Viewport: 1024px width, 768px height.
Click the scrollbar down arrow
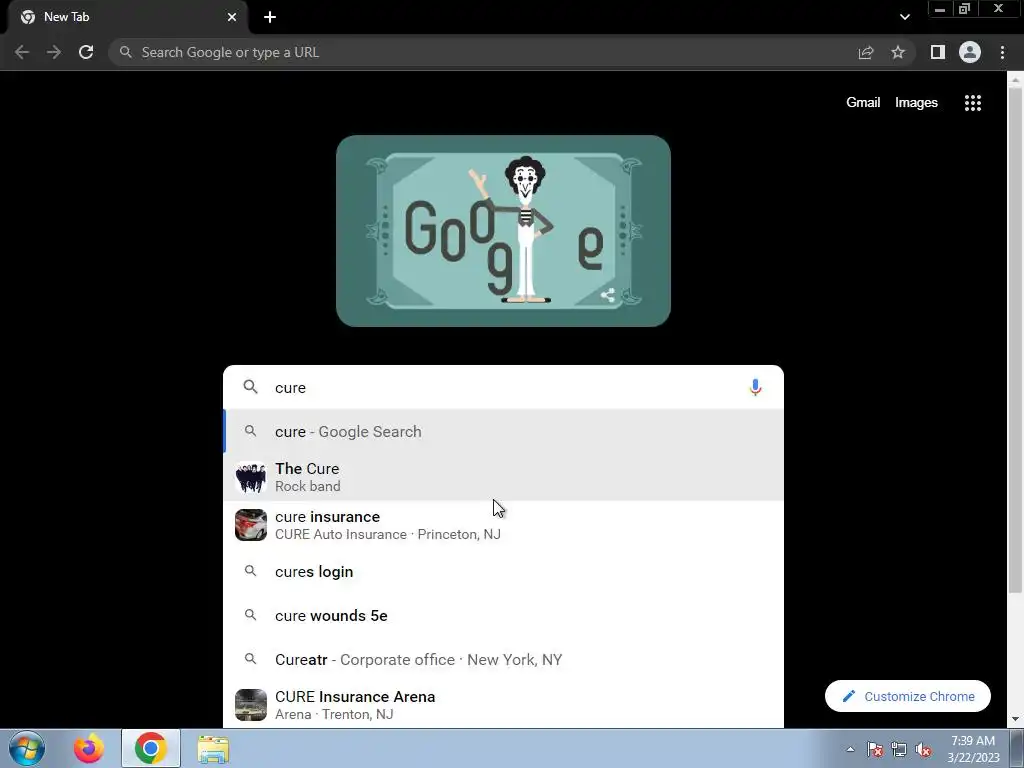coord(1015,719)
